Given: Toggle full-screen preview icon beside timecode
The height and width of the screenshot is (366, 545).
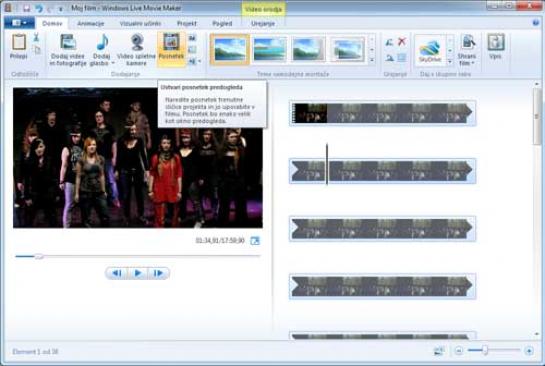Looking at the screenshot, I should (x=255, y=241).
